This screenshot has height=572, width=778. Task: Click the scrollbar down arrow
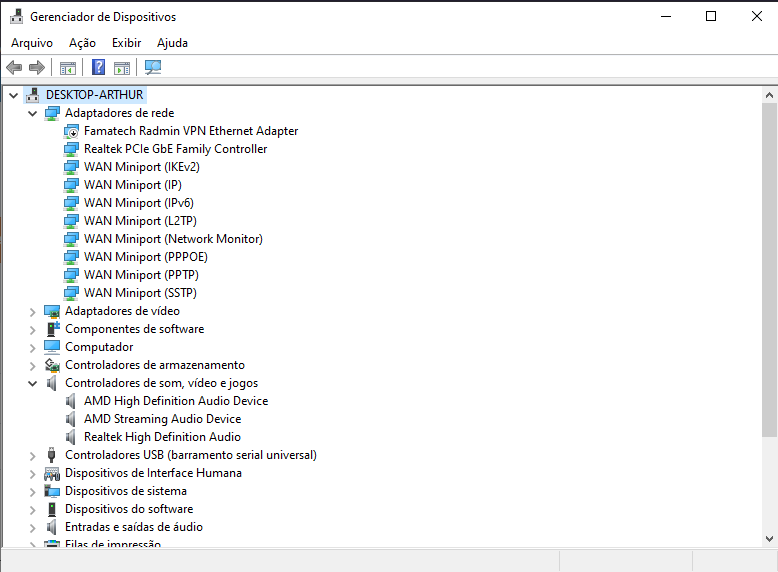(x=770, y=539)
